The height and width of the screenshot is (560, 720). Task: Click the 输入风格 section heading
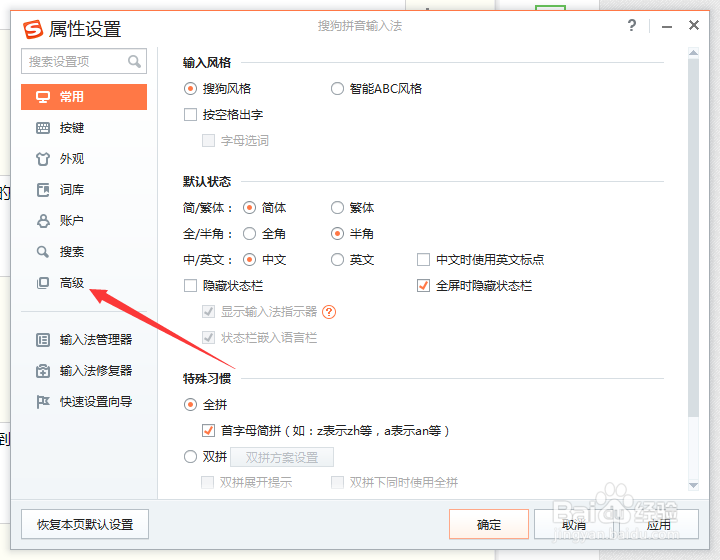(207, 62)
